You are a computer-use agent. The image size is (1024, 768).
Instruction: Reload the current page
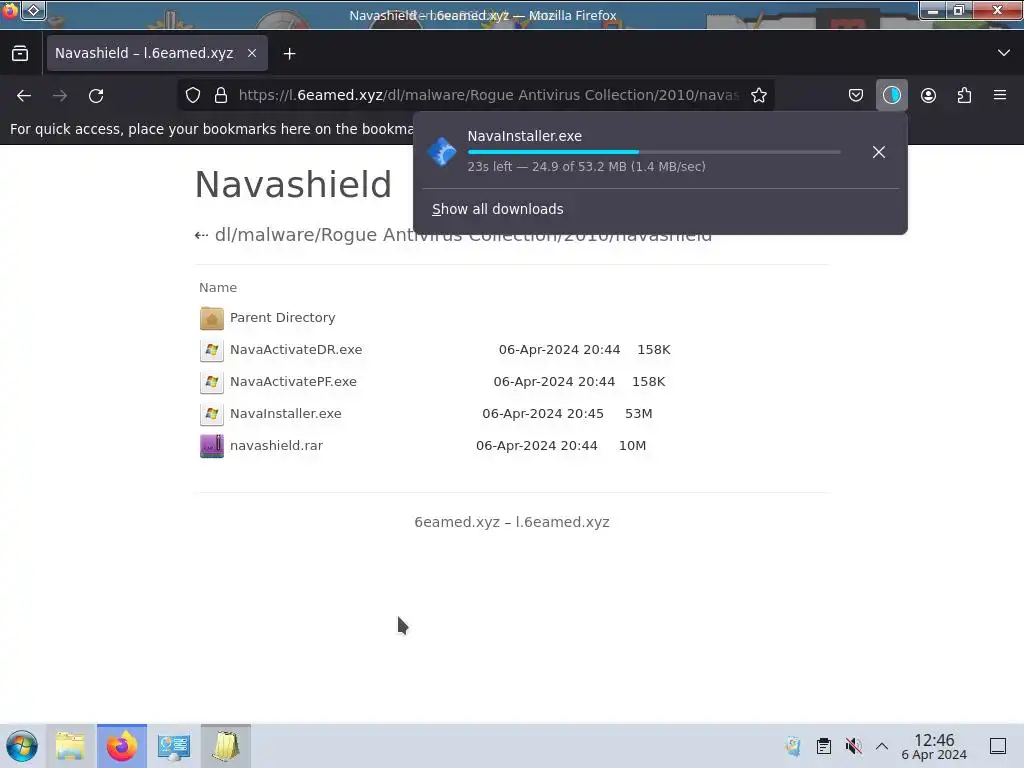click(96, 95)
